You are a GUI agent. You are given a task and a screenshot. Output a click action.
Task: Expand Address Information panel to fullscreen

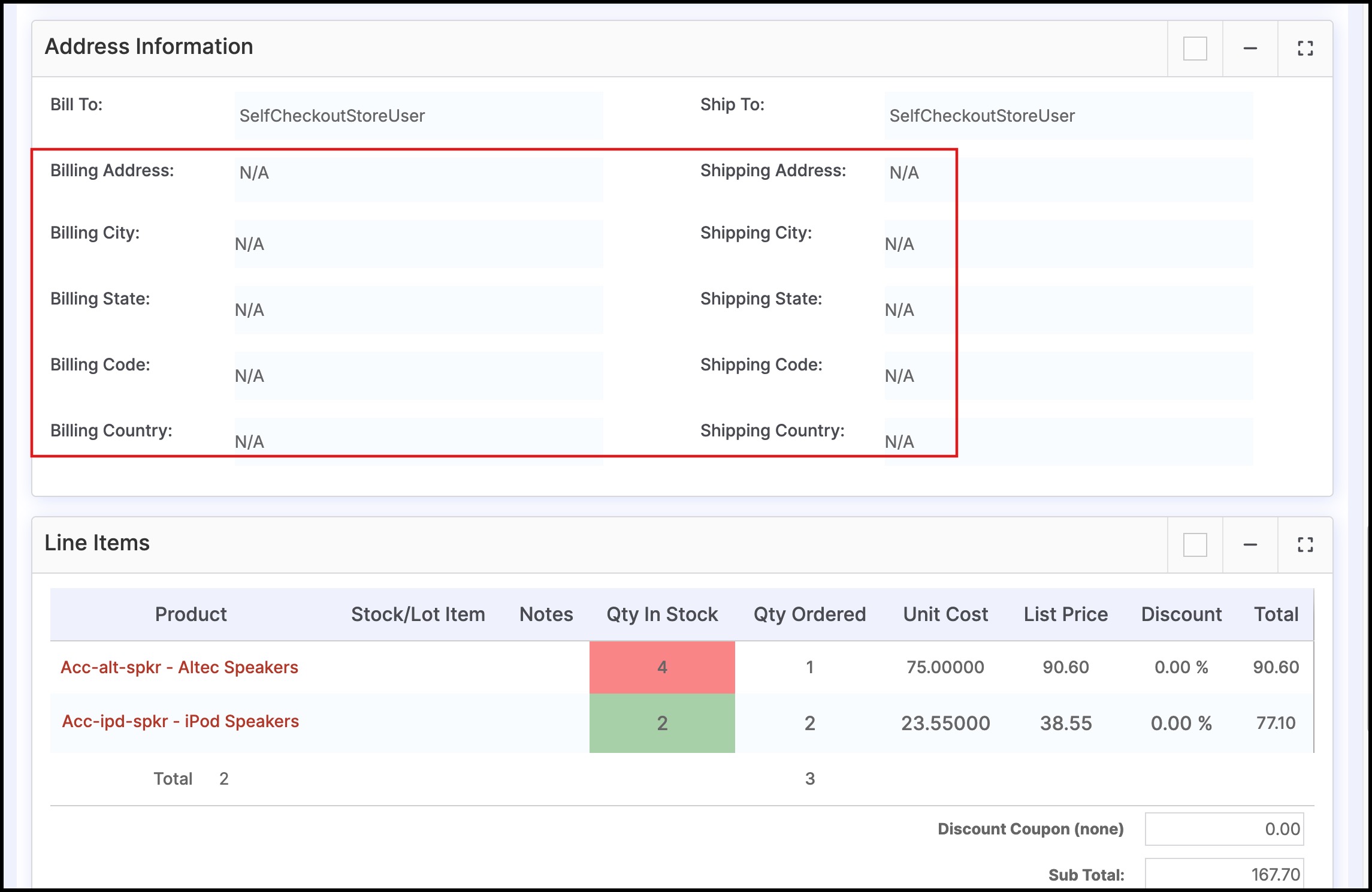(x=1305, y=49)
